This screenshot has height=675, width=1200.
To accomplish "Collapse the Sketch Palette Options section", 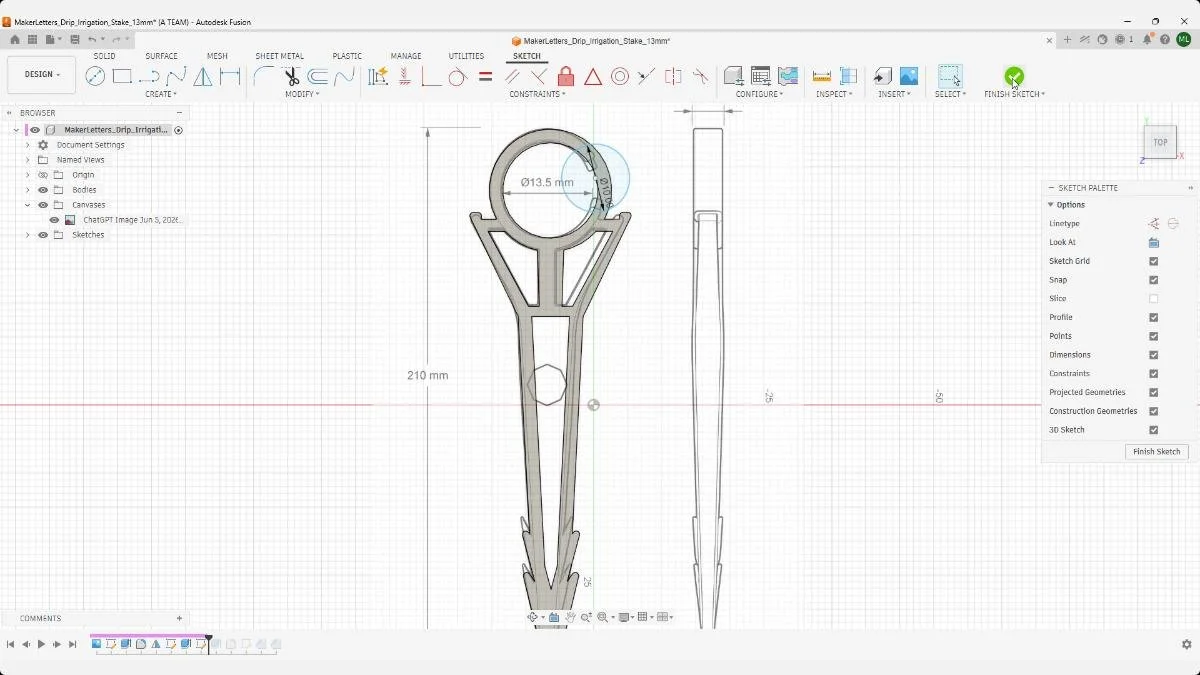I will click(1051, 205).
